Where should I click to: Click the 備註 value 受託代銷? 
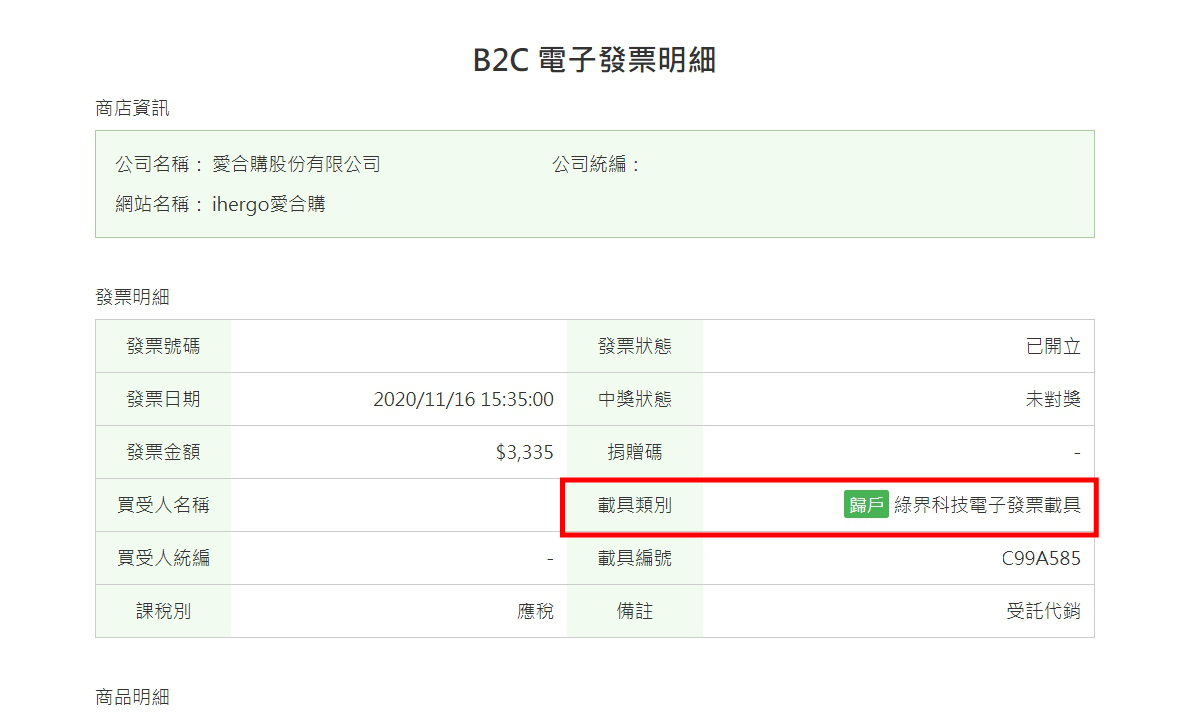coord(1044,611)
